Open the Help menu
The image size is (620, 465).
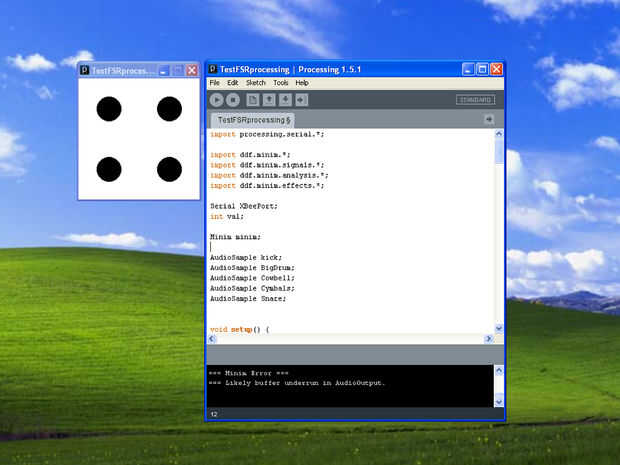[x=302, y=83]
